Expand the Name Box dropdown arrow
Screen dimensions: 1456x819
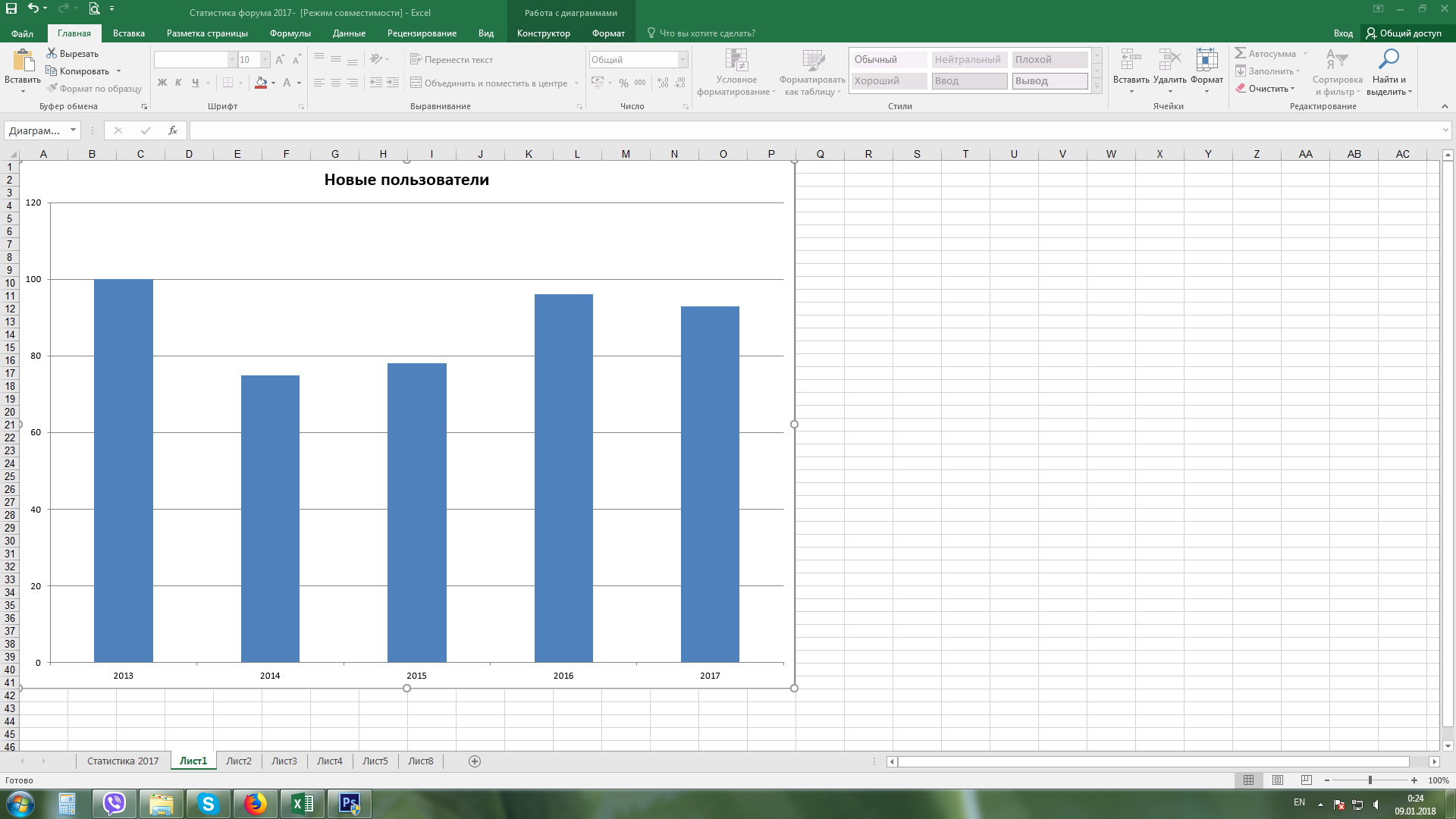[73, 130]
